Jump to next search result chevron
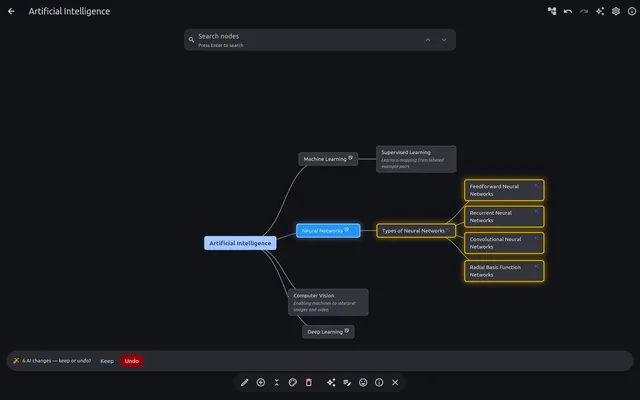Screen dimensions: 640x400 click(x=444, y=40)
